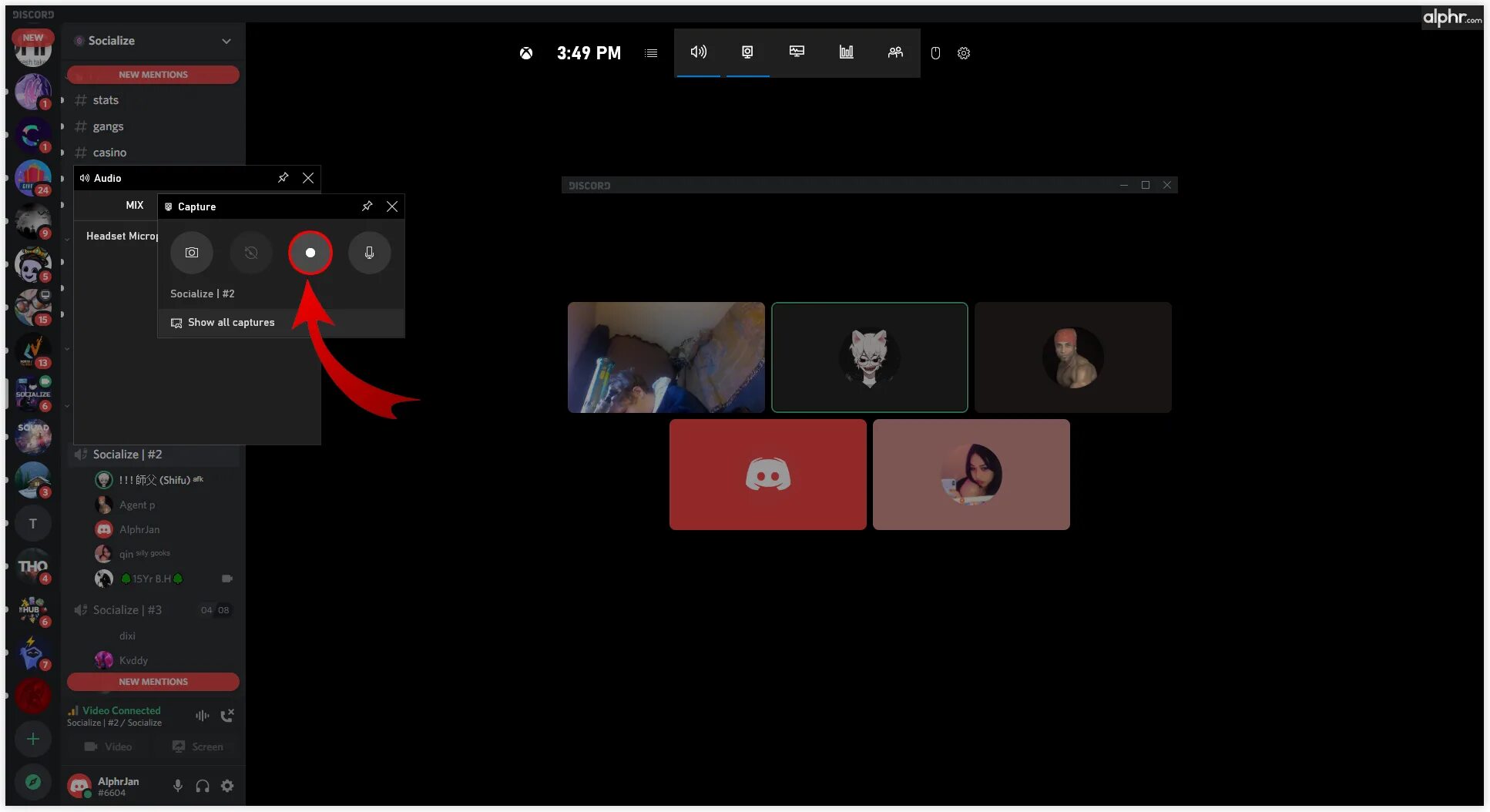Click Show all captures
This screenshot has height=812, width=1490.
point(281,322)
